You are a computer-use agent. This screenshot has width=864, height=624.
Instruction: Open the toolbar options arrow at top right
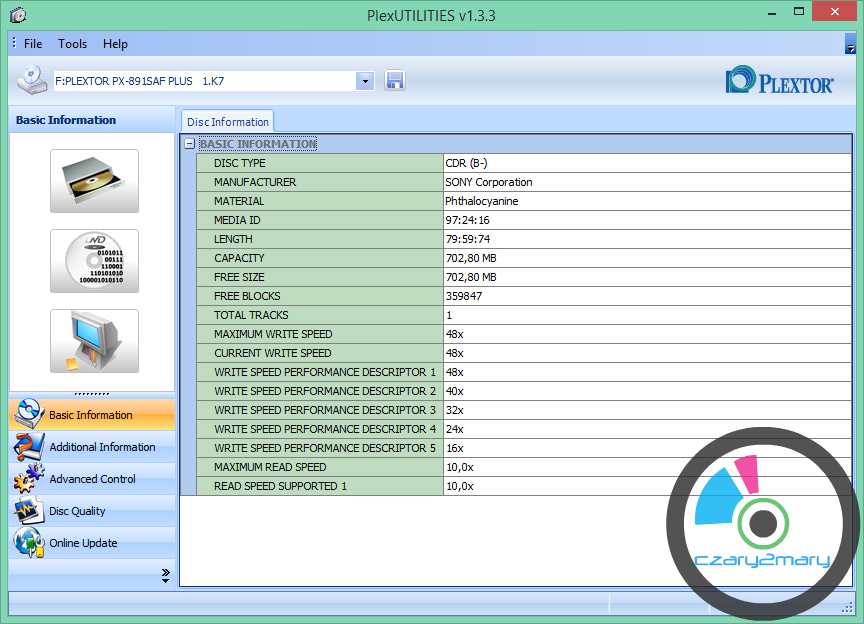[850, 45]
